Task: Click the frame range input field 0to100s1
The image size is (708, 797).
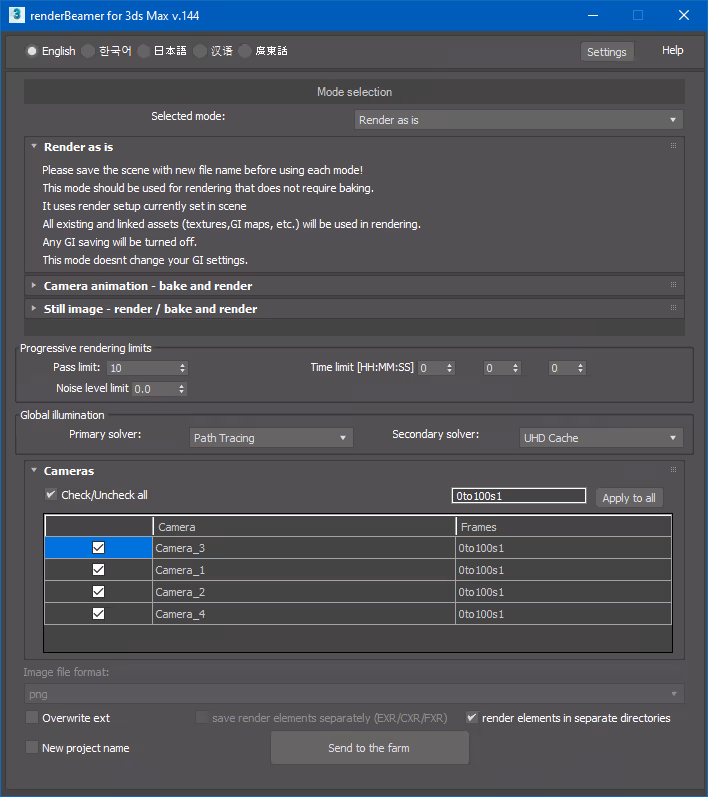Action: (x=518, y=496)
